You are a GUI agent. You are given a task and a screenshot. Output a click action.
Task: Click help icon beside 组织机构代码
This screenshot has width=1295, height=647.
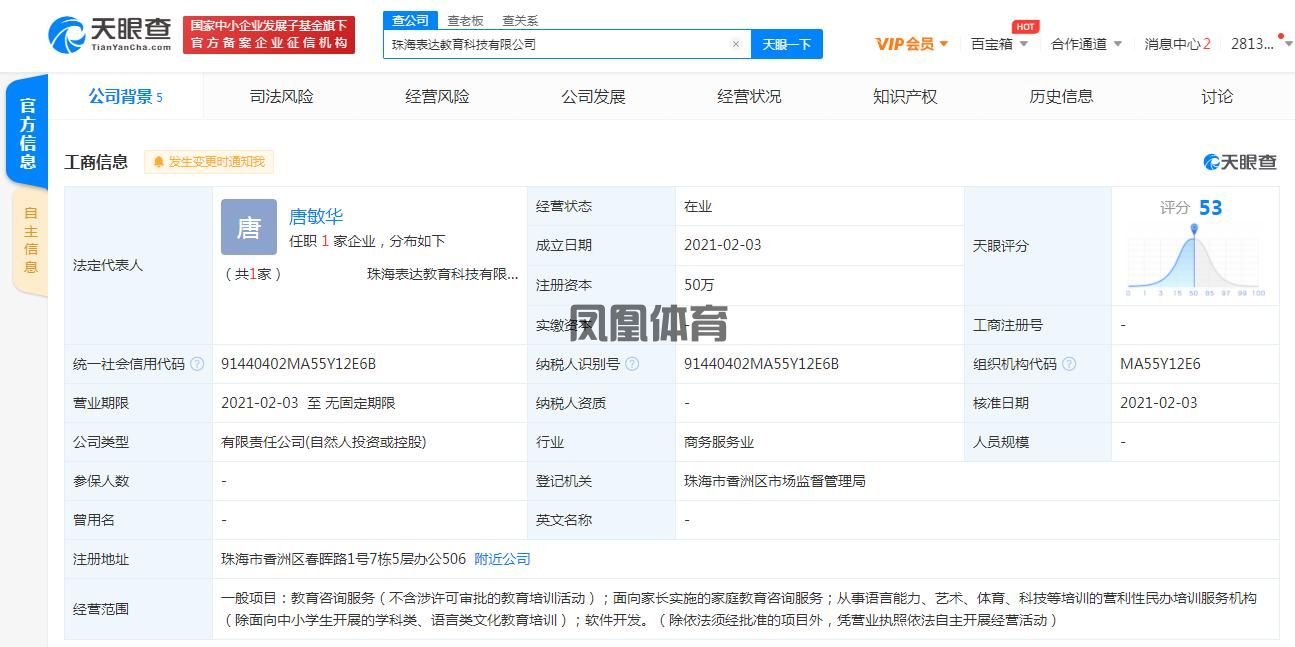click(1069, 364)
